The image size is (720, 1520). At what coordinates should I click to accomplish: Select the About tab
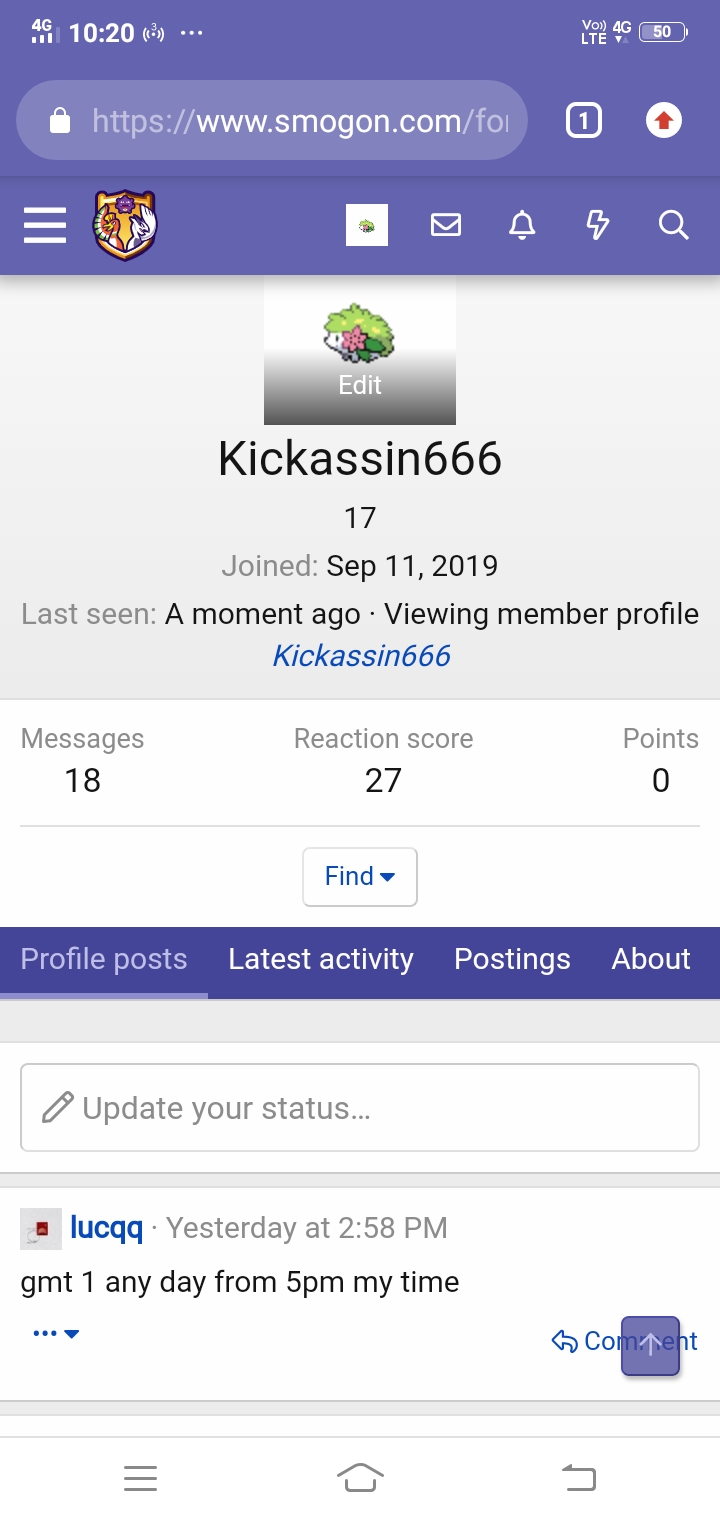pos(651,960)
